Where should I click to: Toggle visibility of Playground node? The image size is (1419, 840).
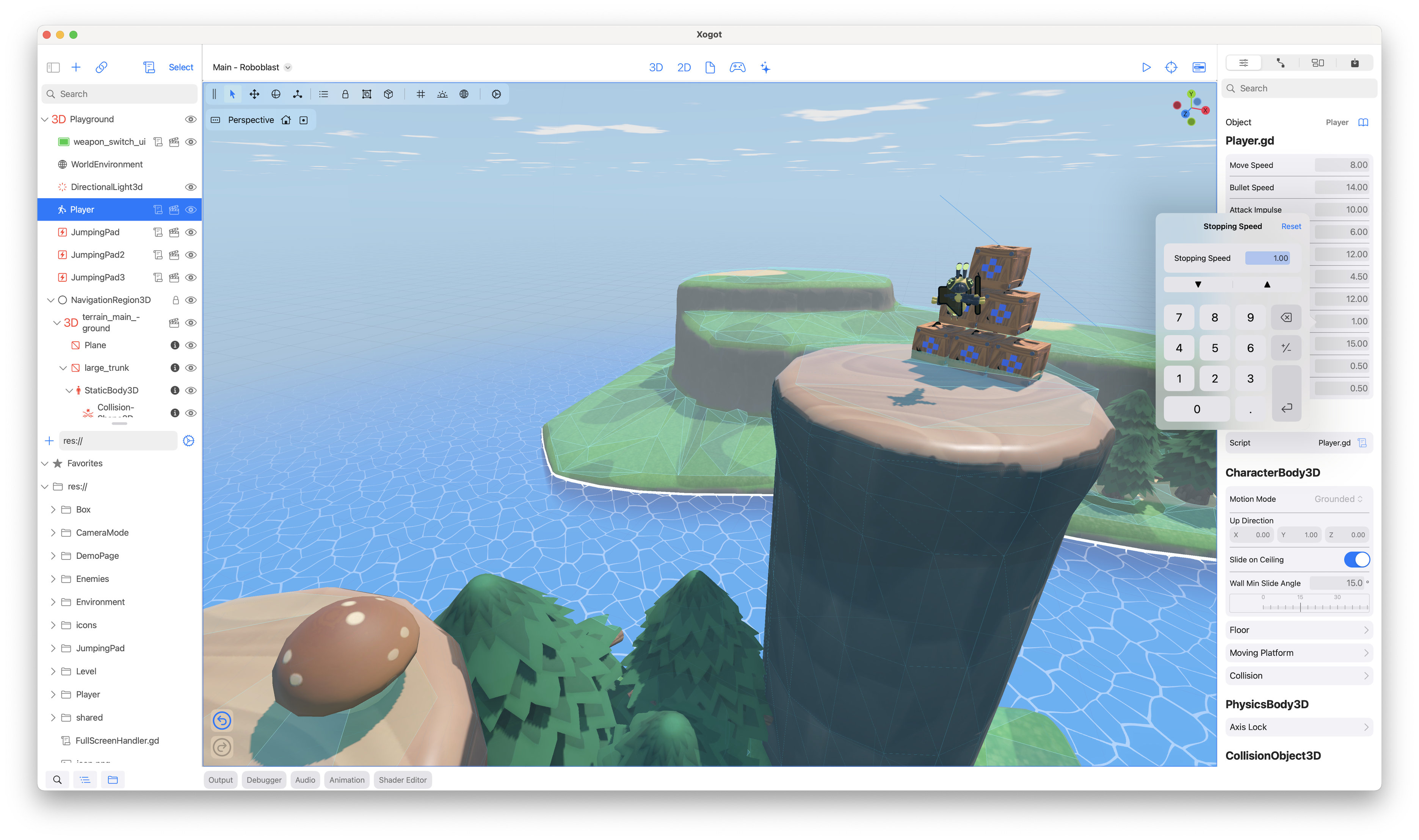[x=191, y=119]
